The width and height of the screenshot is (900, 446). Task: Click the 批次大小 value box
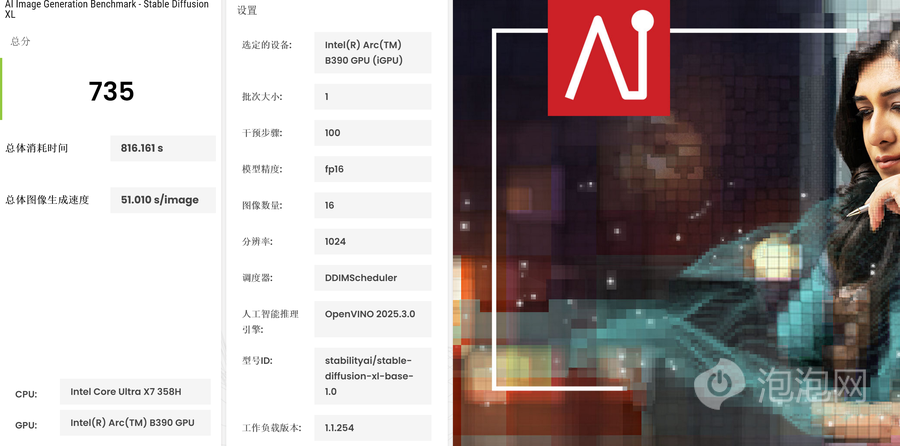(x=372, y=97)
